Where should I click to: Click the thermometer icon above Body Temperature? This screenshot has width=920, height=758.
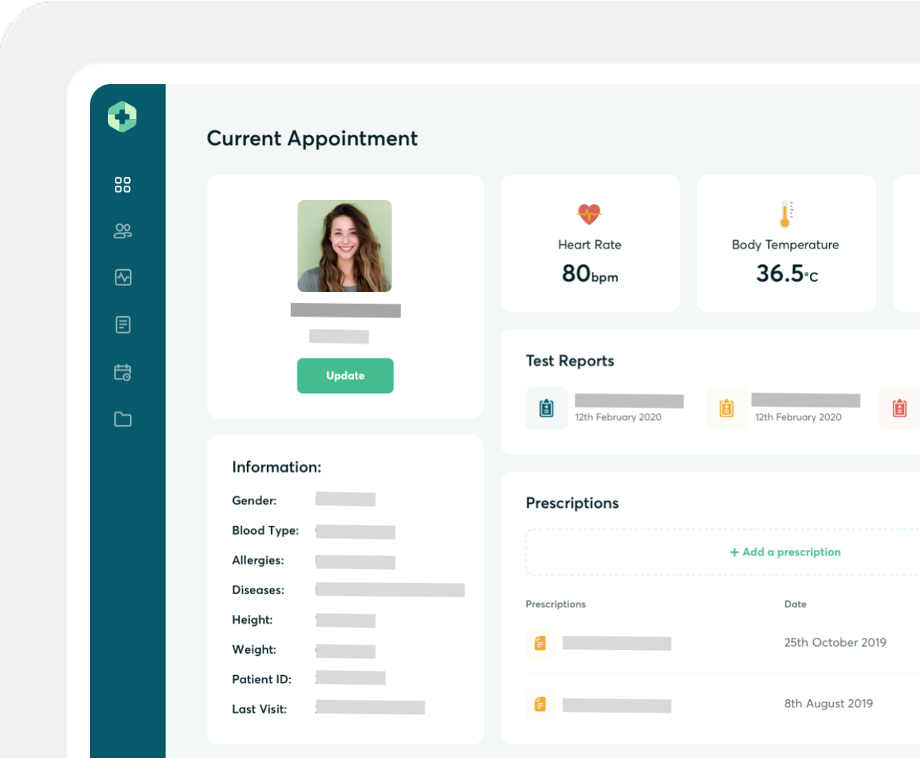pos(785,211)
